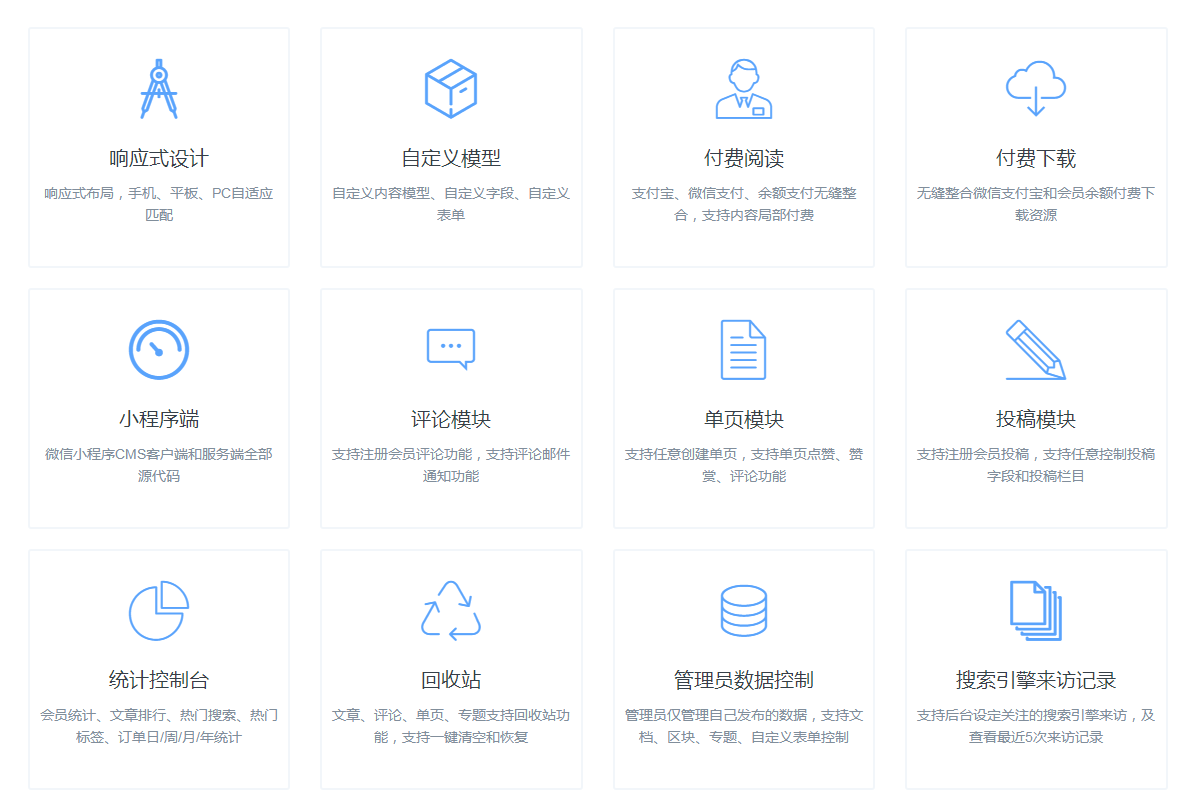Click description '自定义内容模型、自定义字段、自定义表单'

[451, 204]
